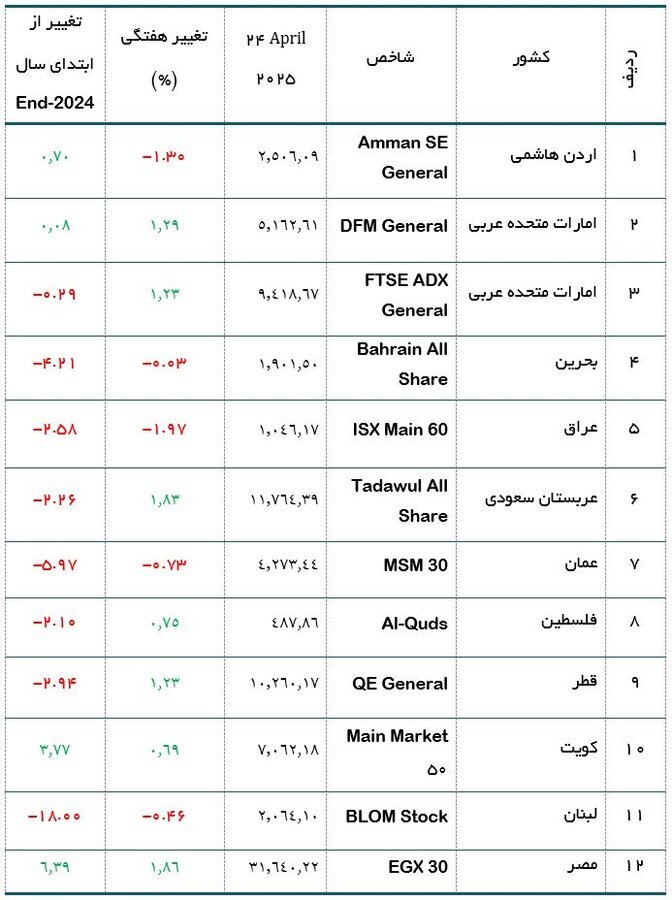This screenshot has height=900, width=672.
Task: Click the شاخص column header
Action: 391,57
